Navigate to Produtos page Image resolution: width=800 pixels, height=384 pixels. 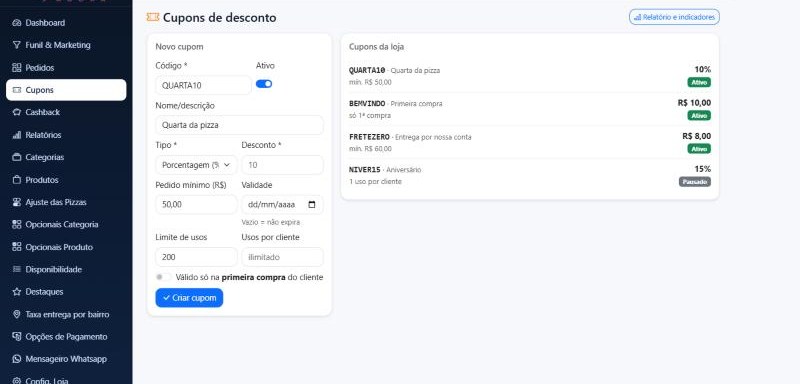pos(66,180)
